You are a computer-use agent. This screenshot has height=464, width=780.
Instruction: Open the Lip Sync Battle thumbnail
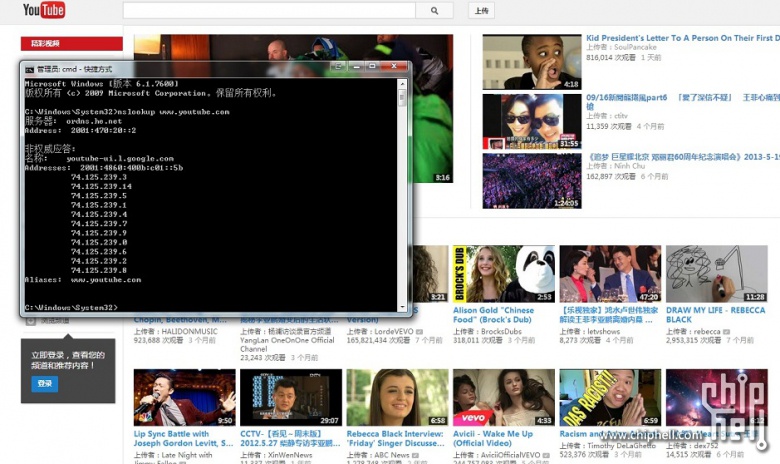pos(185,397)
